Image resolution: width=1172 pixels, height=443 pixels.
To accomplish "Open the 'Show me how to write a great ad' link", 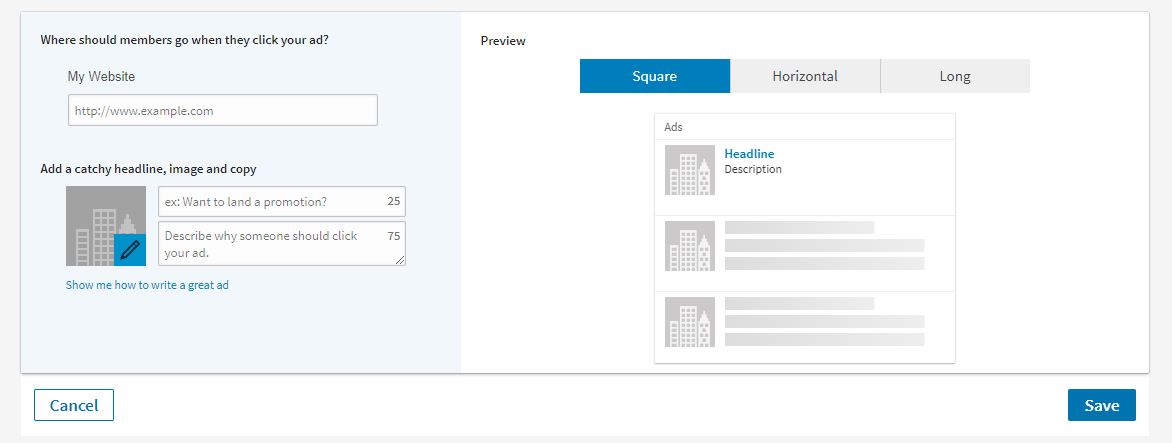I will pos(147,285).
